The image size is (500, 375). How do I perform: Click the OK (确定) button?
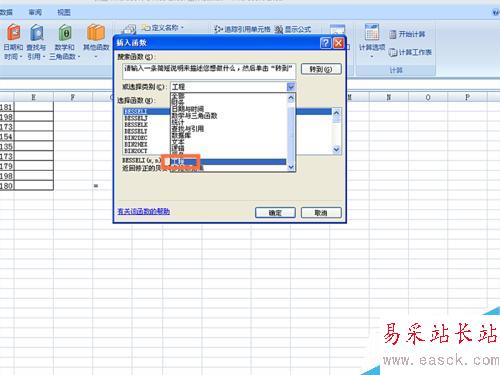275,213
